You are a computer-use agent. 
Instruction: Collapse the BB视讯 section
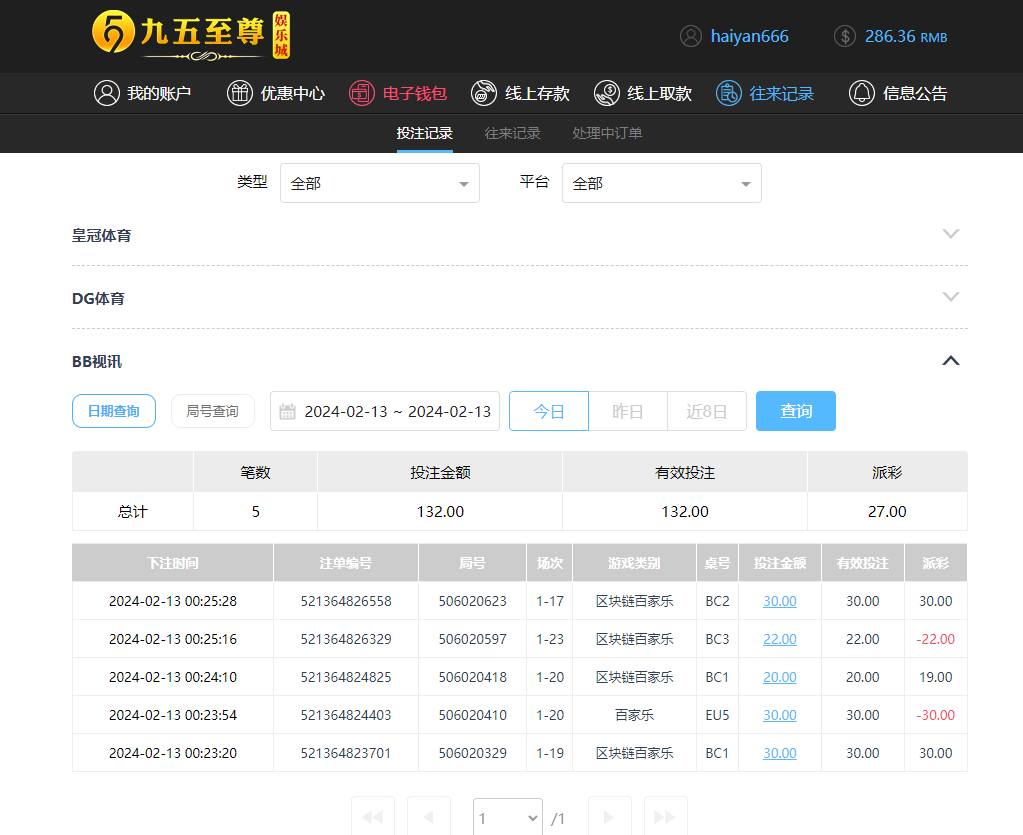pyautogui.click(x=950, y=360)
